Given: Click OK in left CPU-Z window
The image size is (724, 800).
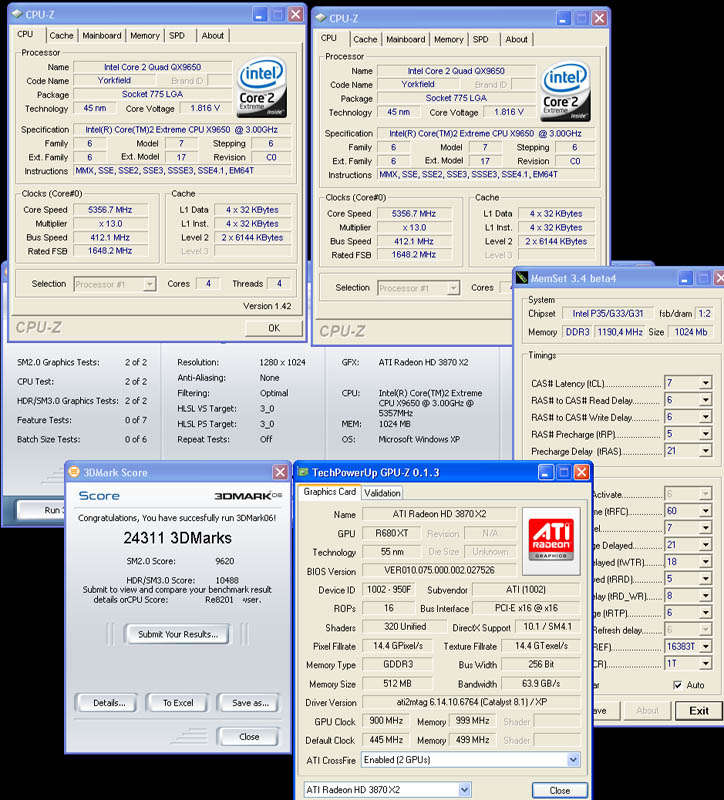Looking at the screenshot, I should (x=274, y=328).
